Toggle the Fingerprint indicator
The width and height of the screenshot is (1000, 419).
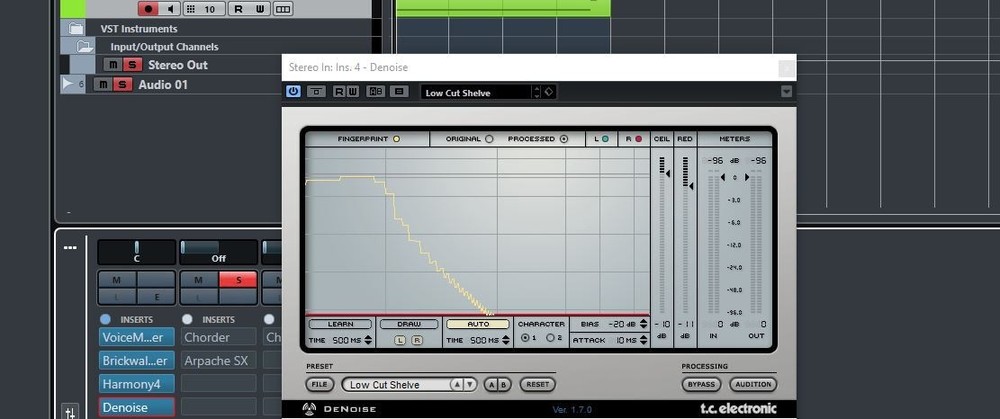(396, 138)
